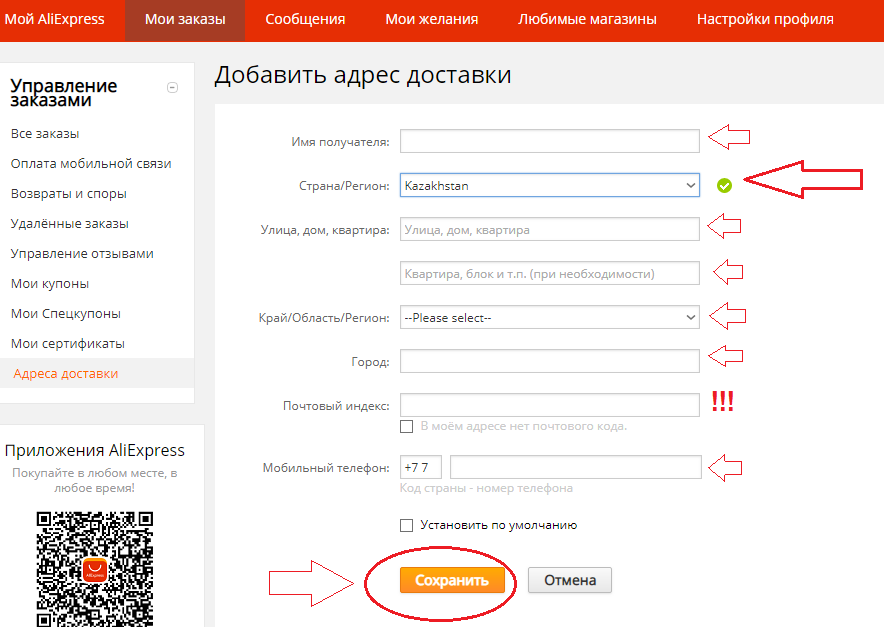Click the Сохранить button

click(452, 580)
